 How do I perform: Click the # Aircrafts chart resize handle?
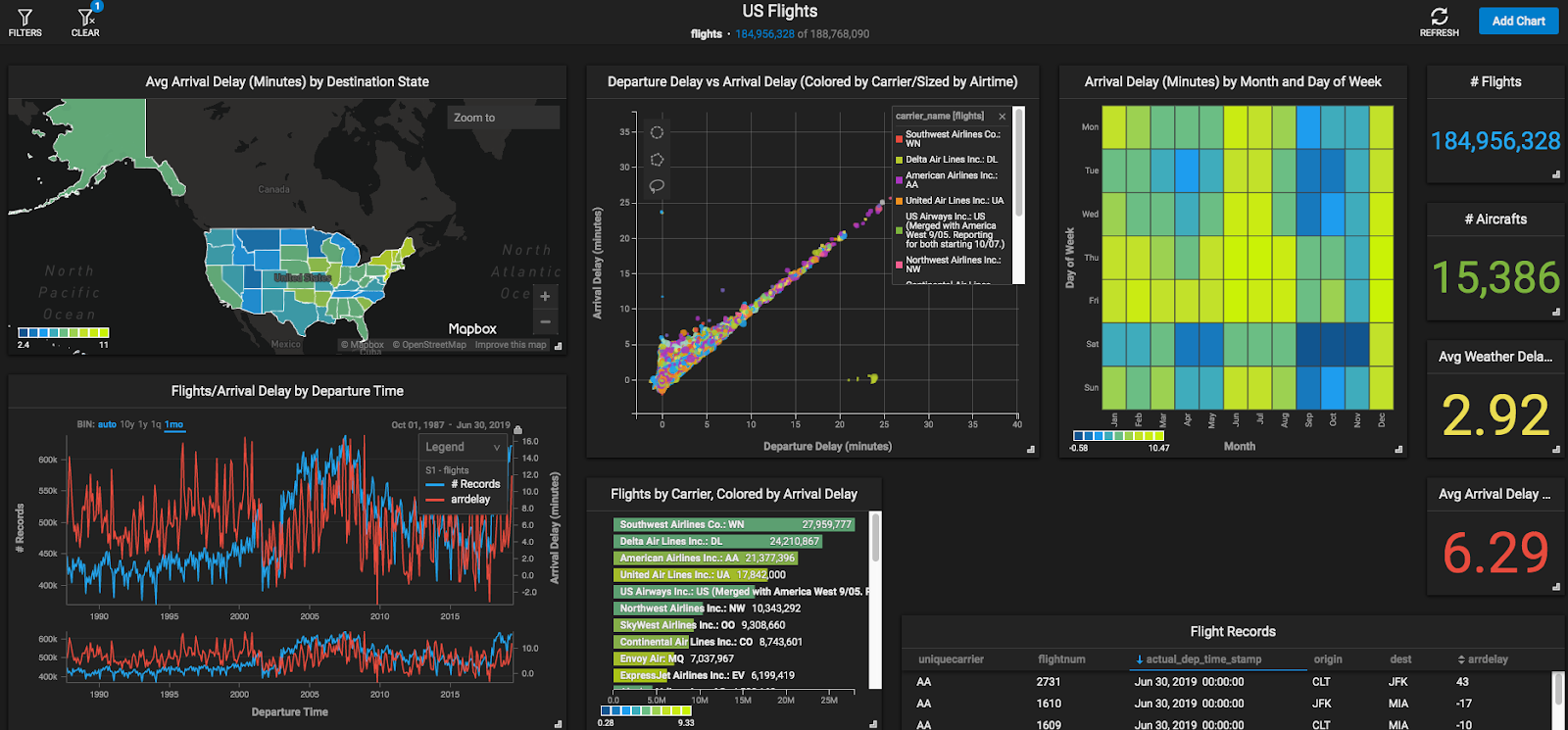(x=1556, y=312)
